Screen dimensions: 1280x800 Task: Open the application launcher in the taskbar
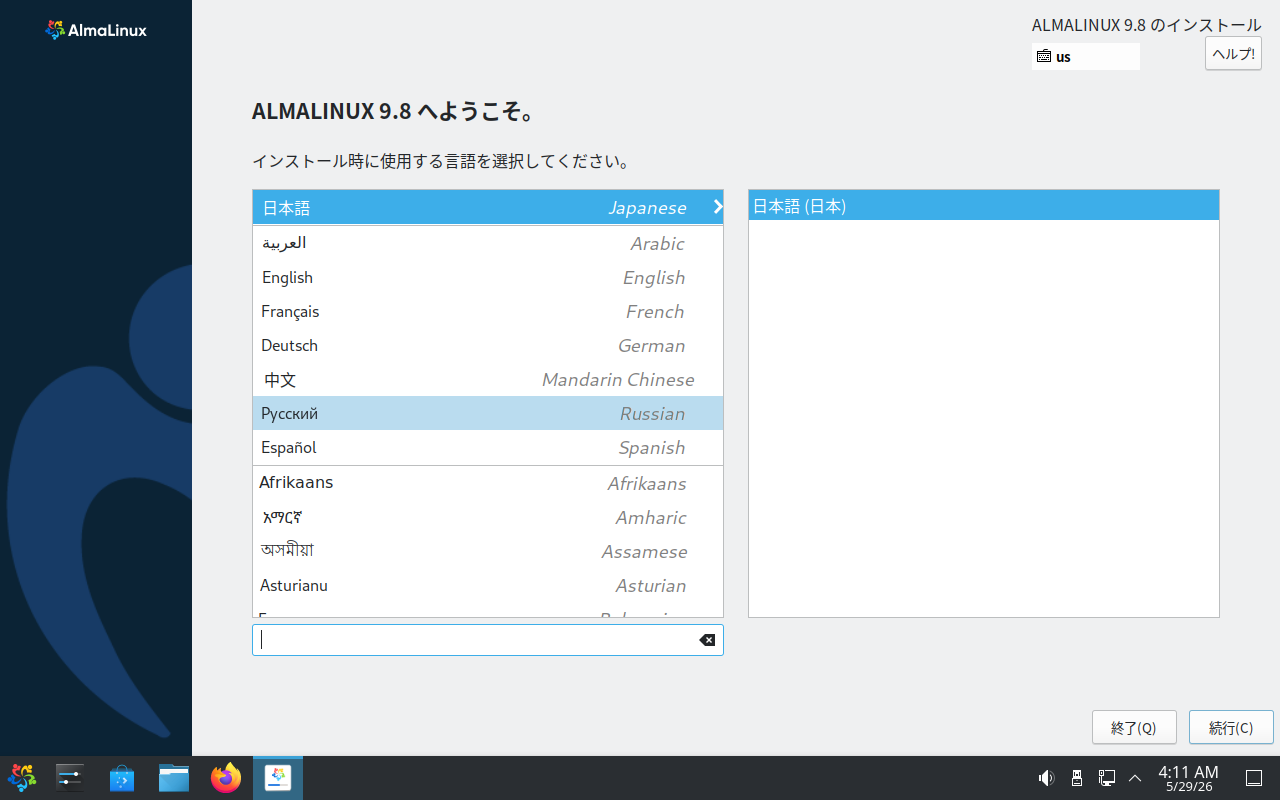click(x=22, y=777)
